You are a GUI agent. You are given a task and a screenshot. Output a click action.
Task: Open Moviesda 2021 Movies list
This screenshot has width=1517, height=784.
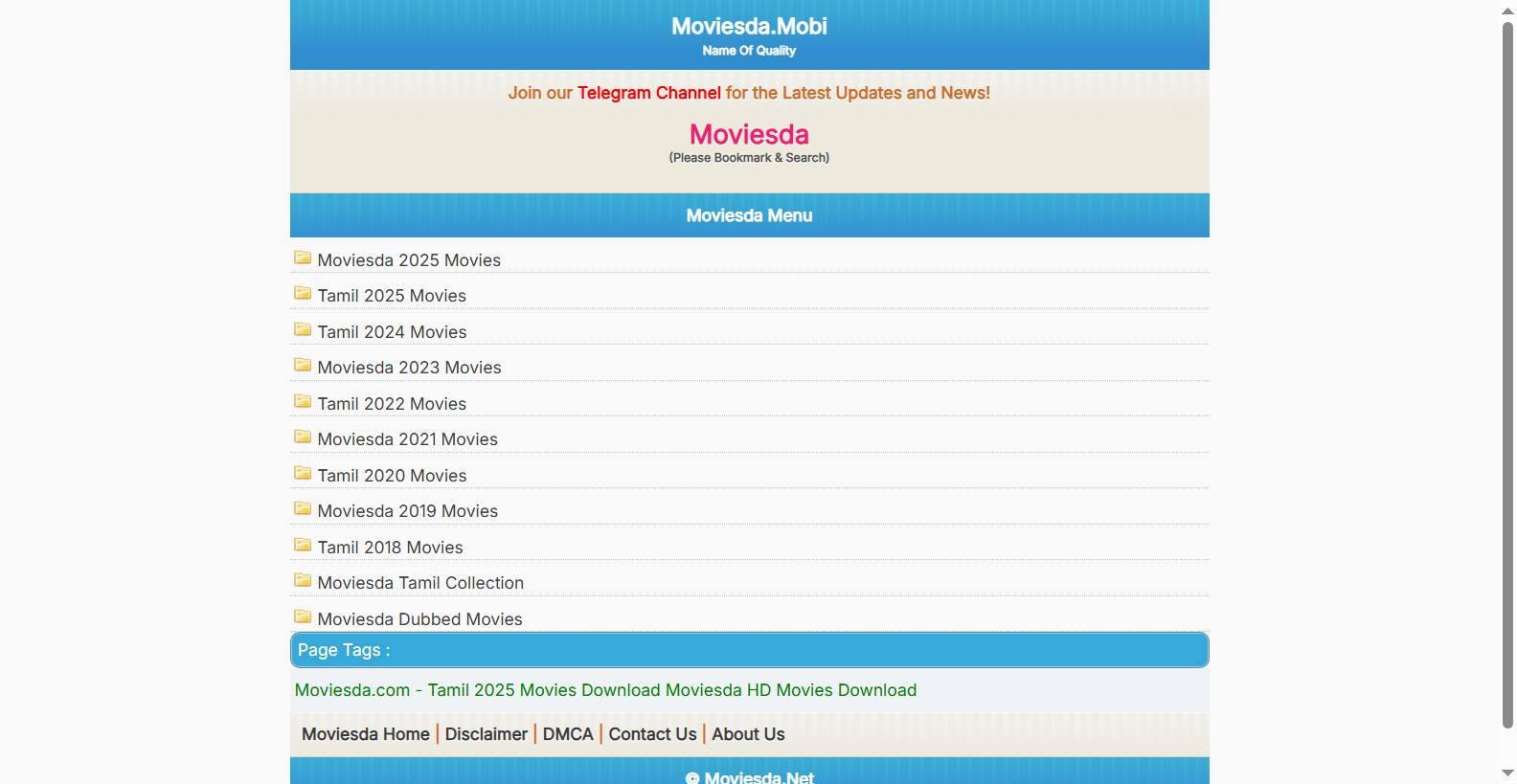[407, 439]
